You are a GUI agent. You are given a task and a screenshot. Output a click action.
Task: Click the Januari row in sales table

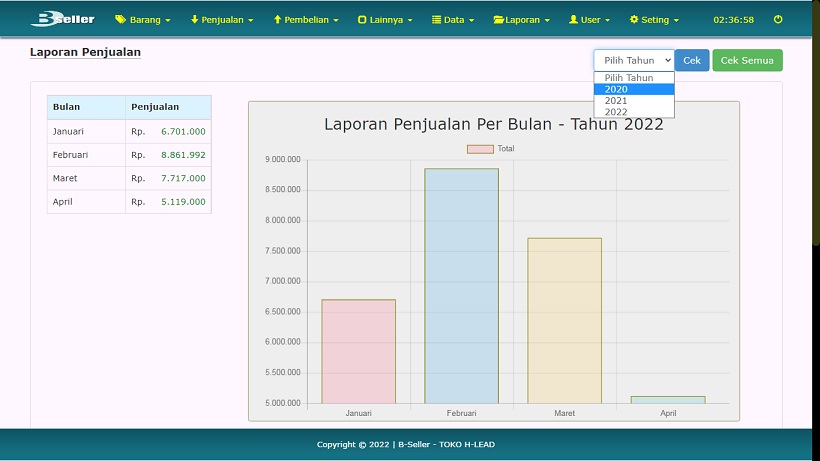click(129, 131)
